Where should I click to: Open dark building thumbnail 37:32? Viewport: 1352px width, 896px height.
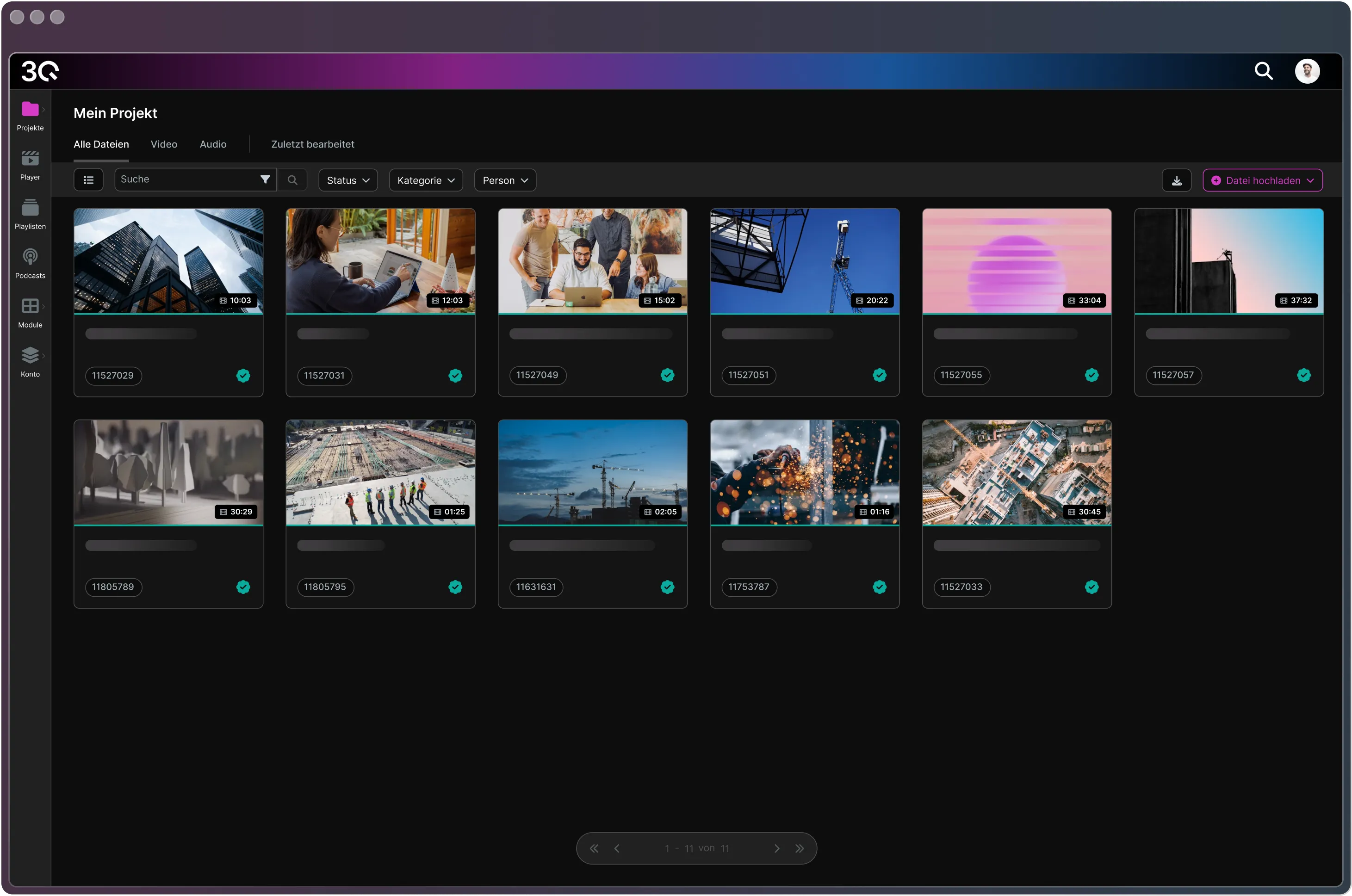click(x=1228, y=261)
